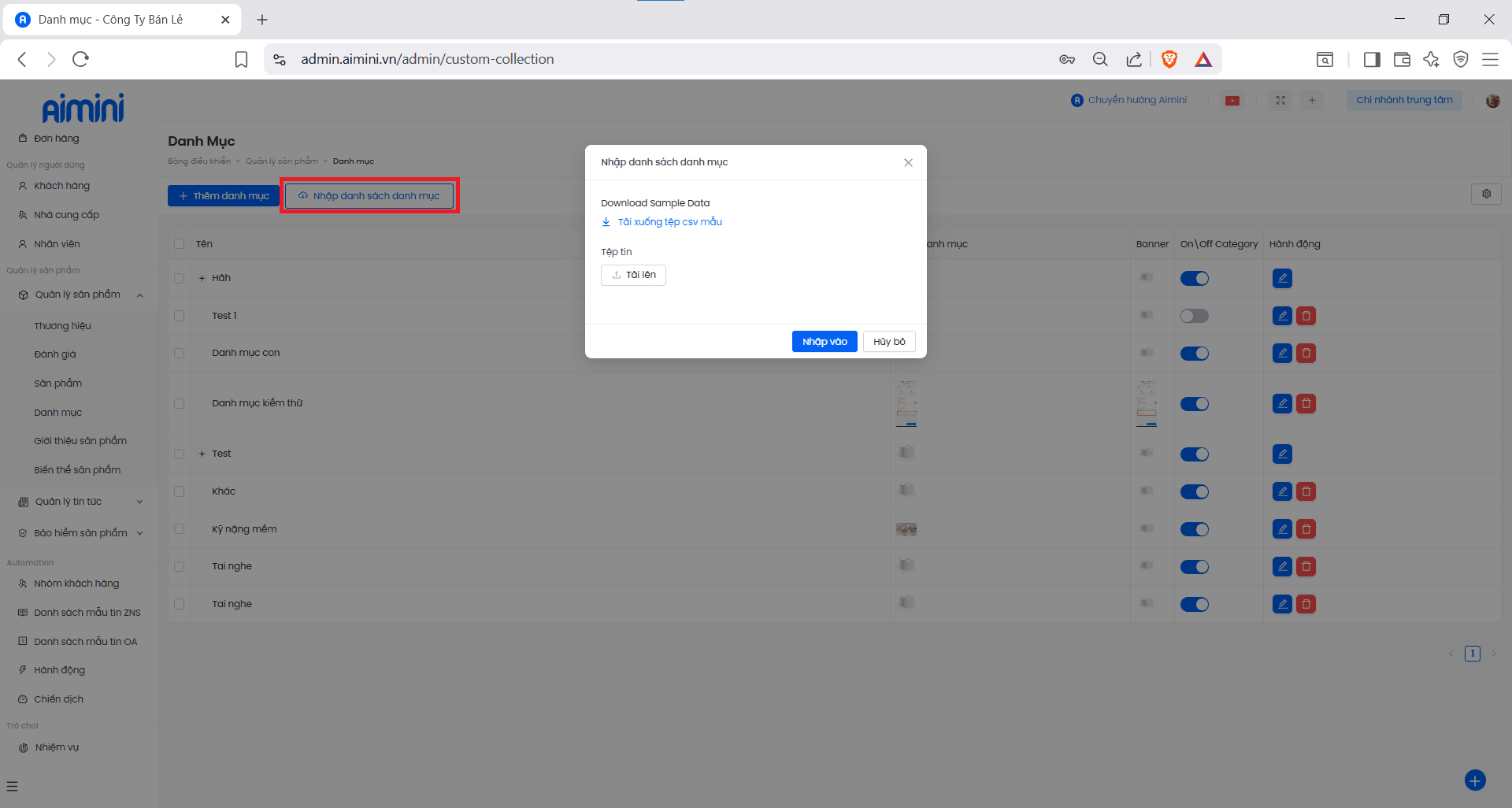The width and height of the screenshot is (1512, 808).
Task: Cancel with the Hủy bỏ button
Action: tap(888, 342)
